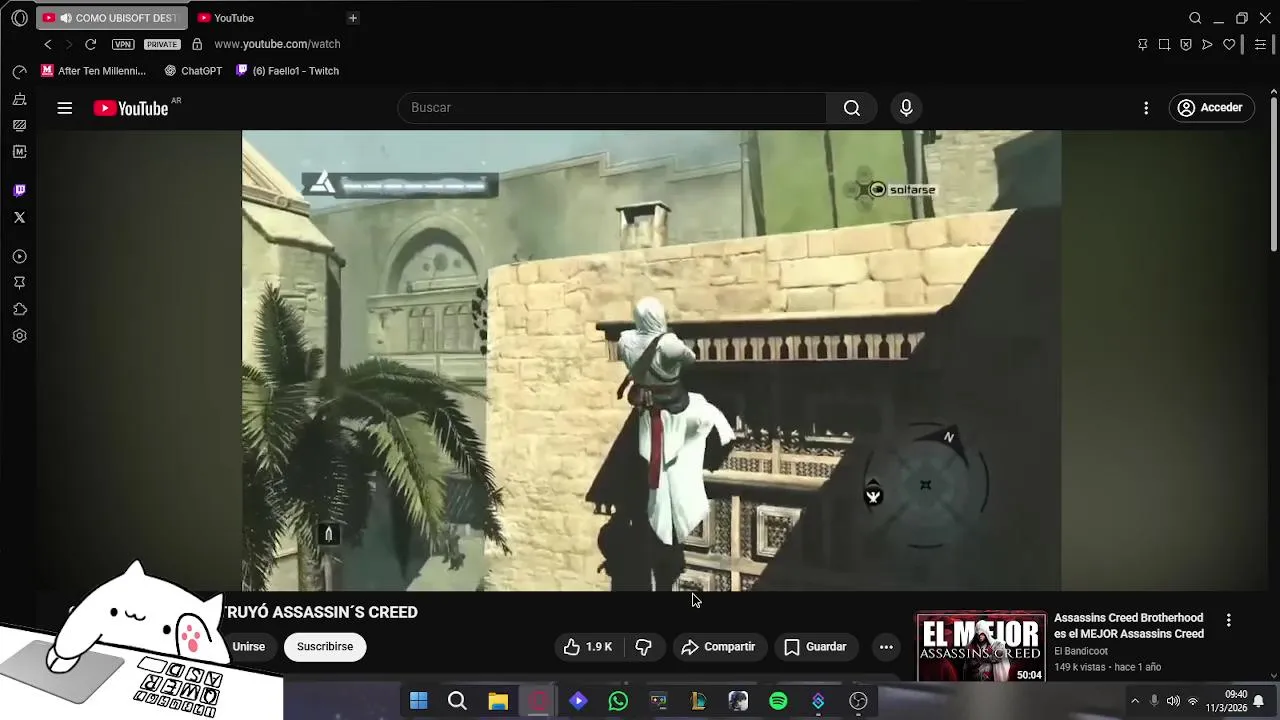The height and width of the screenshot is (720, 1280).
Task: Open the volume control in system tray
Action: pos(1173,701)
